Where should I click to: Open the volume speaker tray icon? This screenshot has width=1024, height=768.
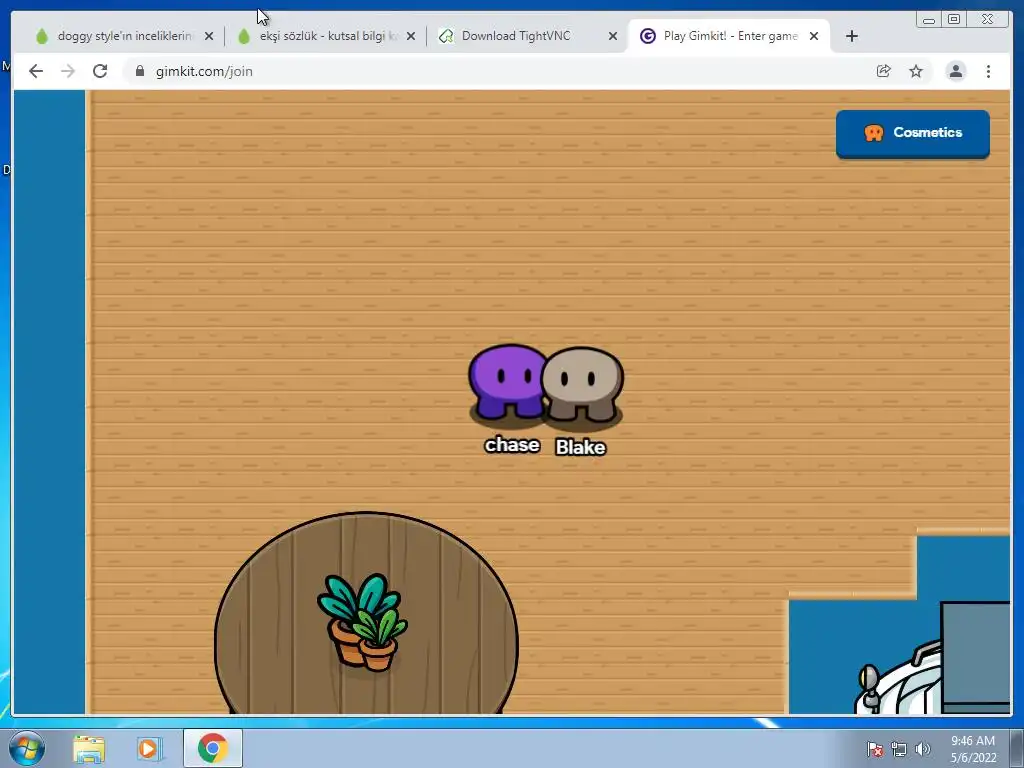(923, 749)
